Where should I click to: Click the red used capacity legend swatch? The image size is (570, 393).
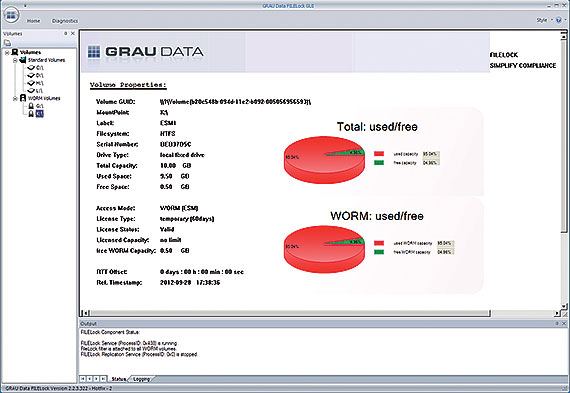(379, 154)
